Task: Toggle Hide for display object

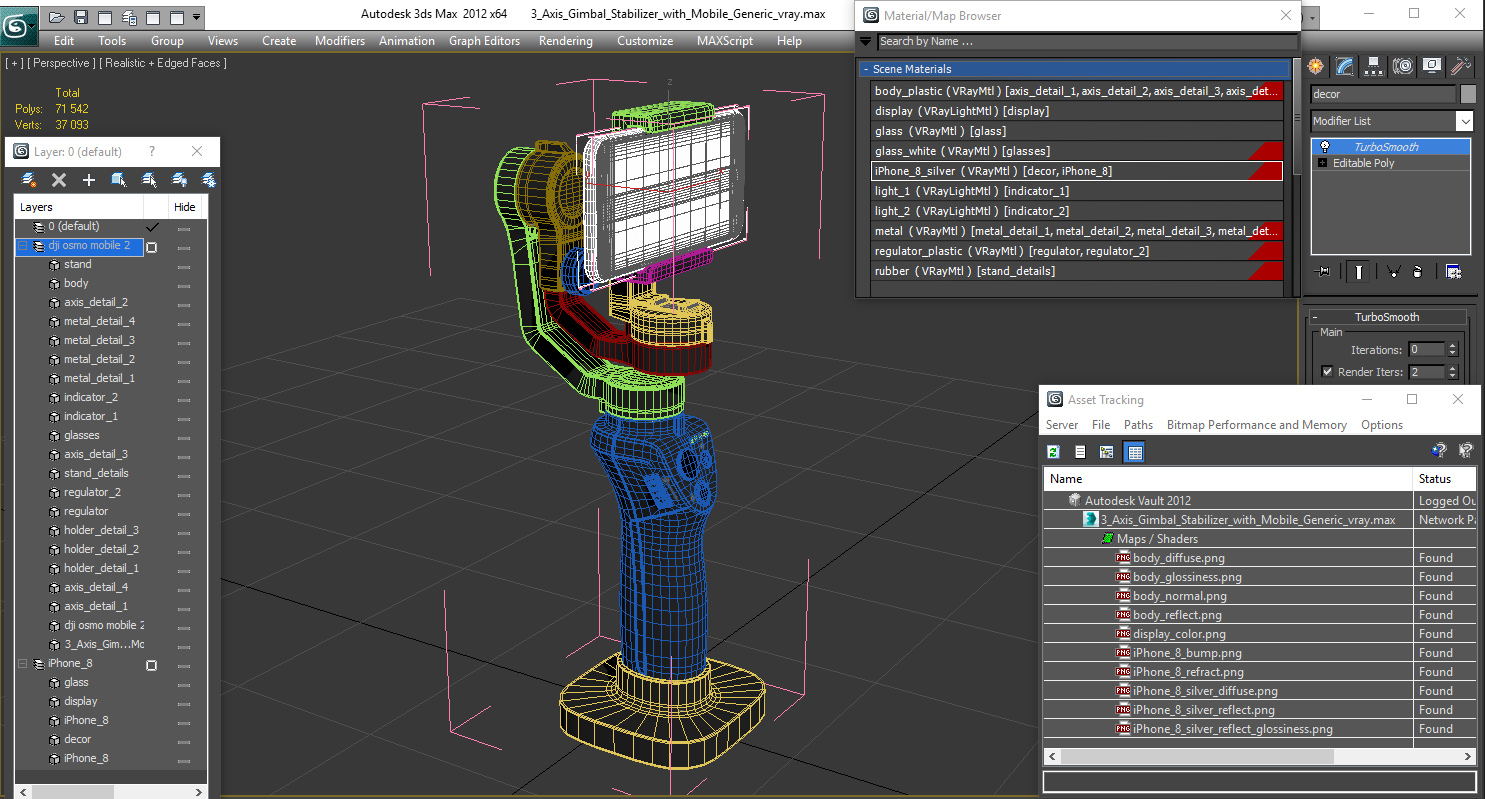Action: [184, 703]
